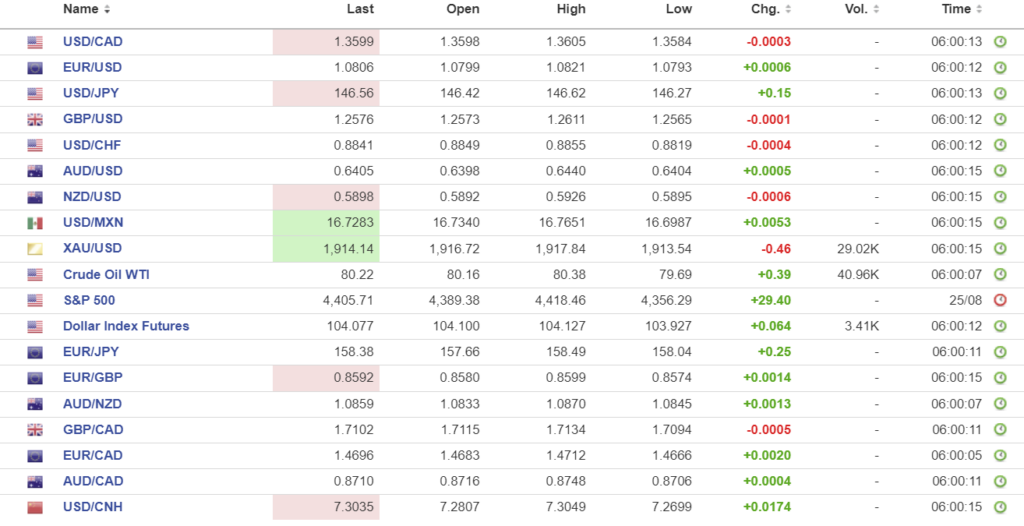Click the red clock icon for S&P 500
The width and height of the screenshot is (1024, 526).
tap(1000, 300)
